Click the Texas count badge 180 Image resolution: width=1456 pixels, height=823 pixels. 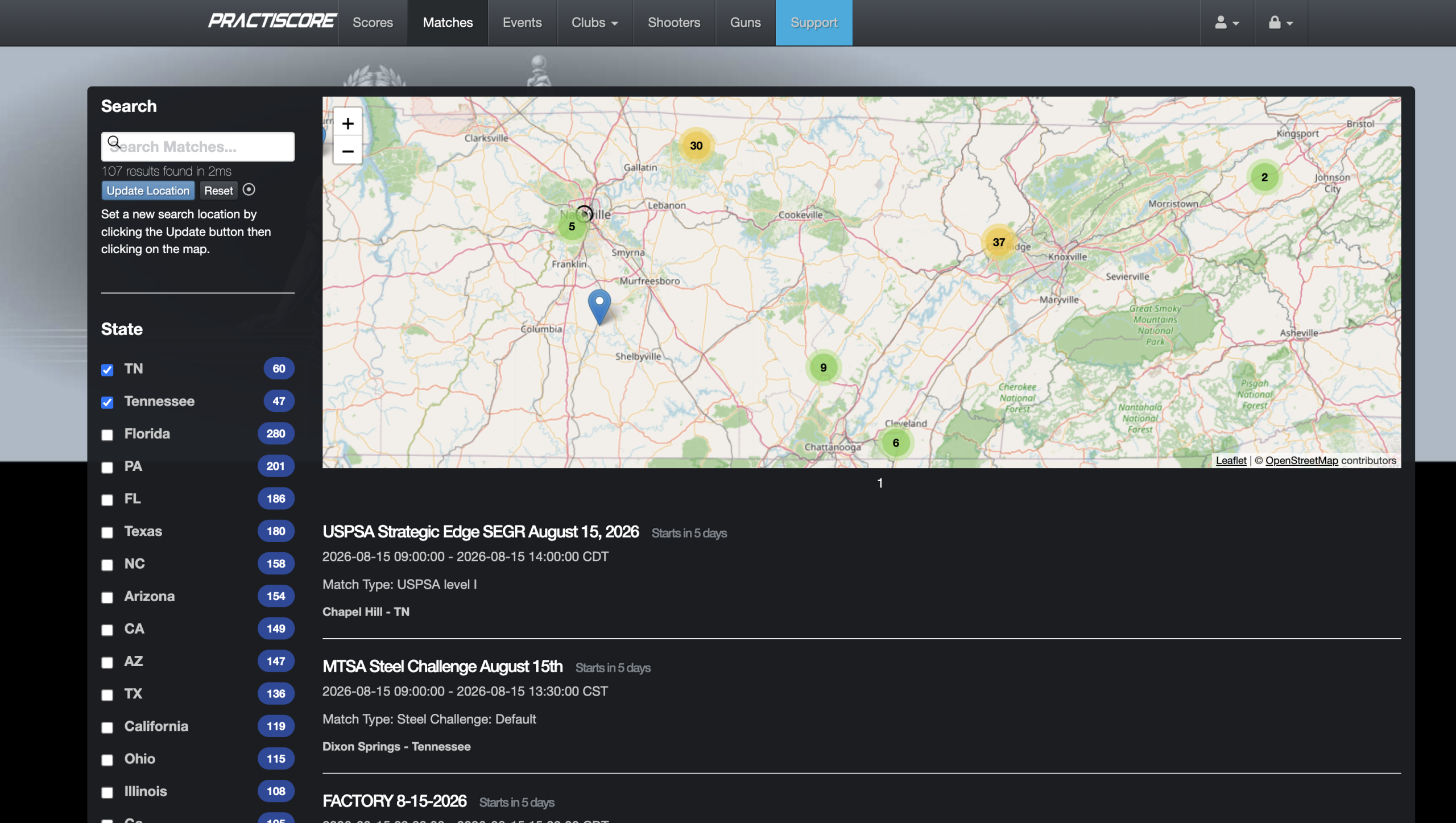tap(276, 531)
